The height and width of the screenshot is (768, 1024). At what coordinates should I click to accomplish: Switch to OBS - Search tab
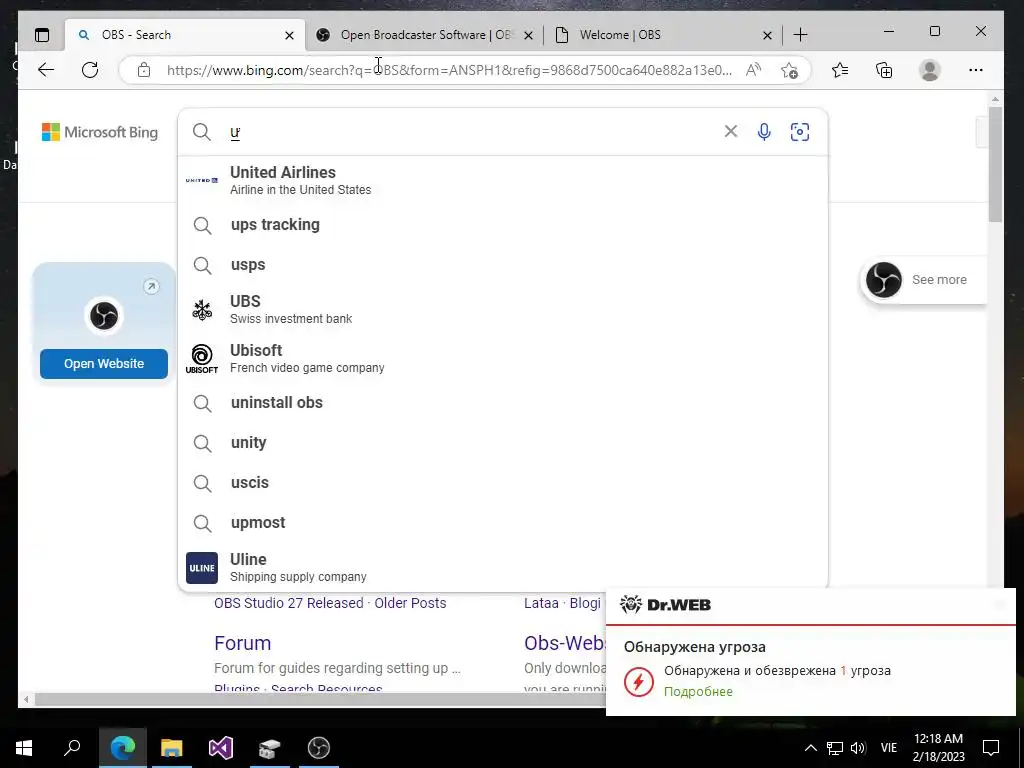tap(186, 35)
